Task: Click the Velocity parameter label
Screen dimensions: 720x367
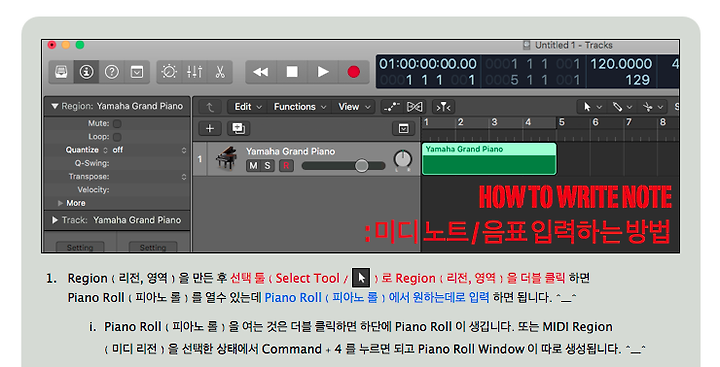Action: tap(93, 190)
